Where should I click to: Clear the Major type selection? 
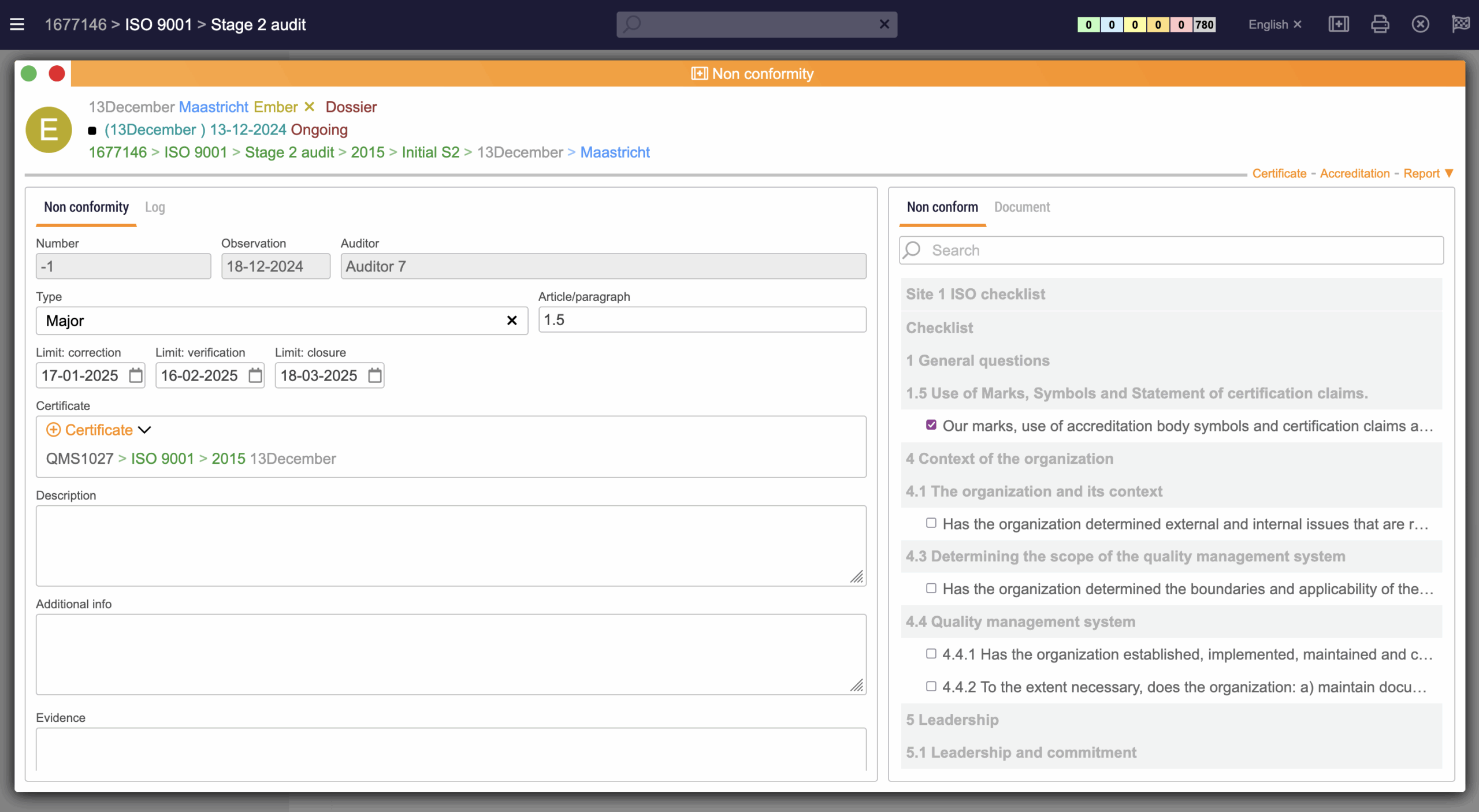[511, 321]
